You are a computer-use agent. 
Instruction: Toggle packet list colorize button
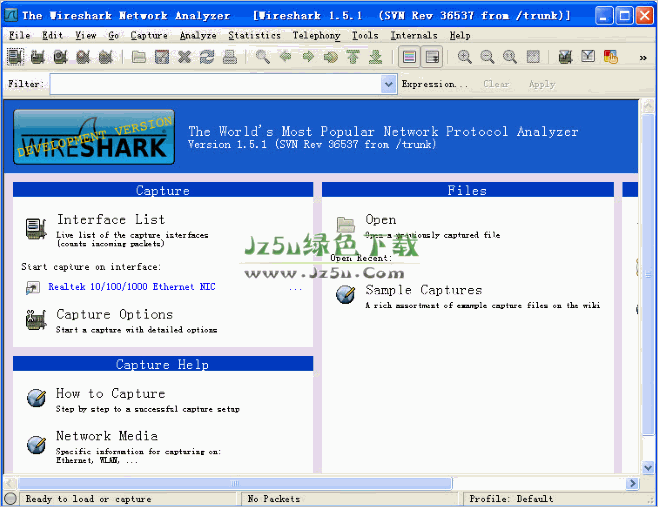(409, 57)
